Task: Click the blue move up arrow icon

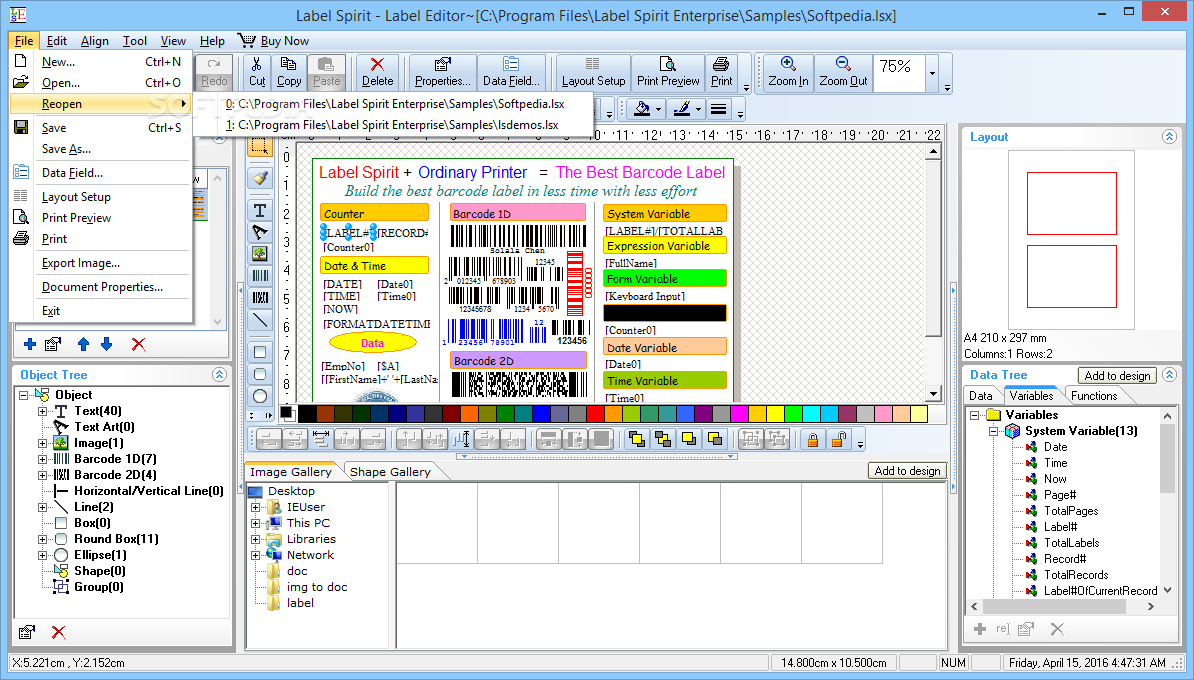Action: point(83,344)
